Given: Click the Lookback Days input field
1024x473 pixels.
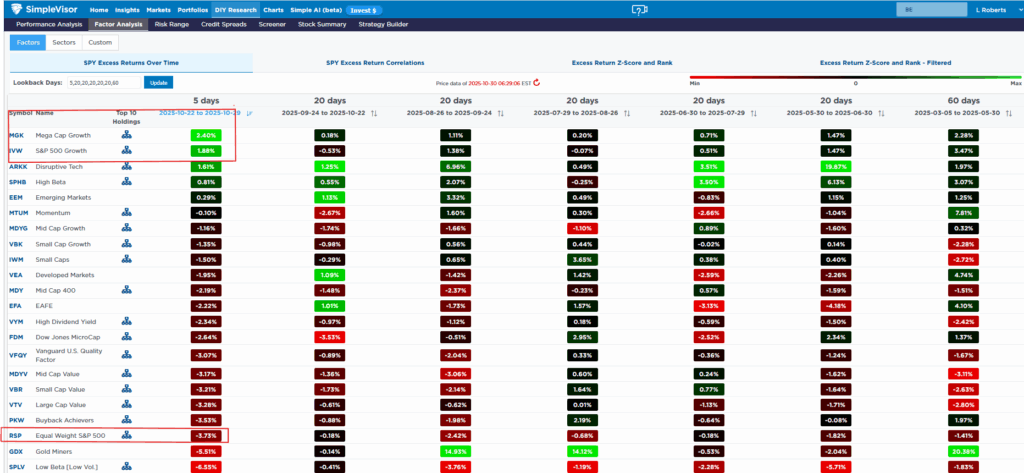Looking at the screenshot, I should 104,82.
